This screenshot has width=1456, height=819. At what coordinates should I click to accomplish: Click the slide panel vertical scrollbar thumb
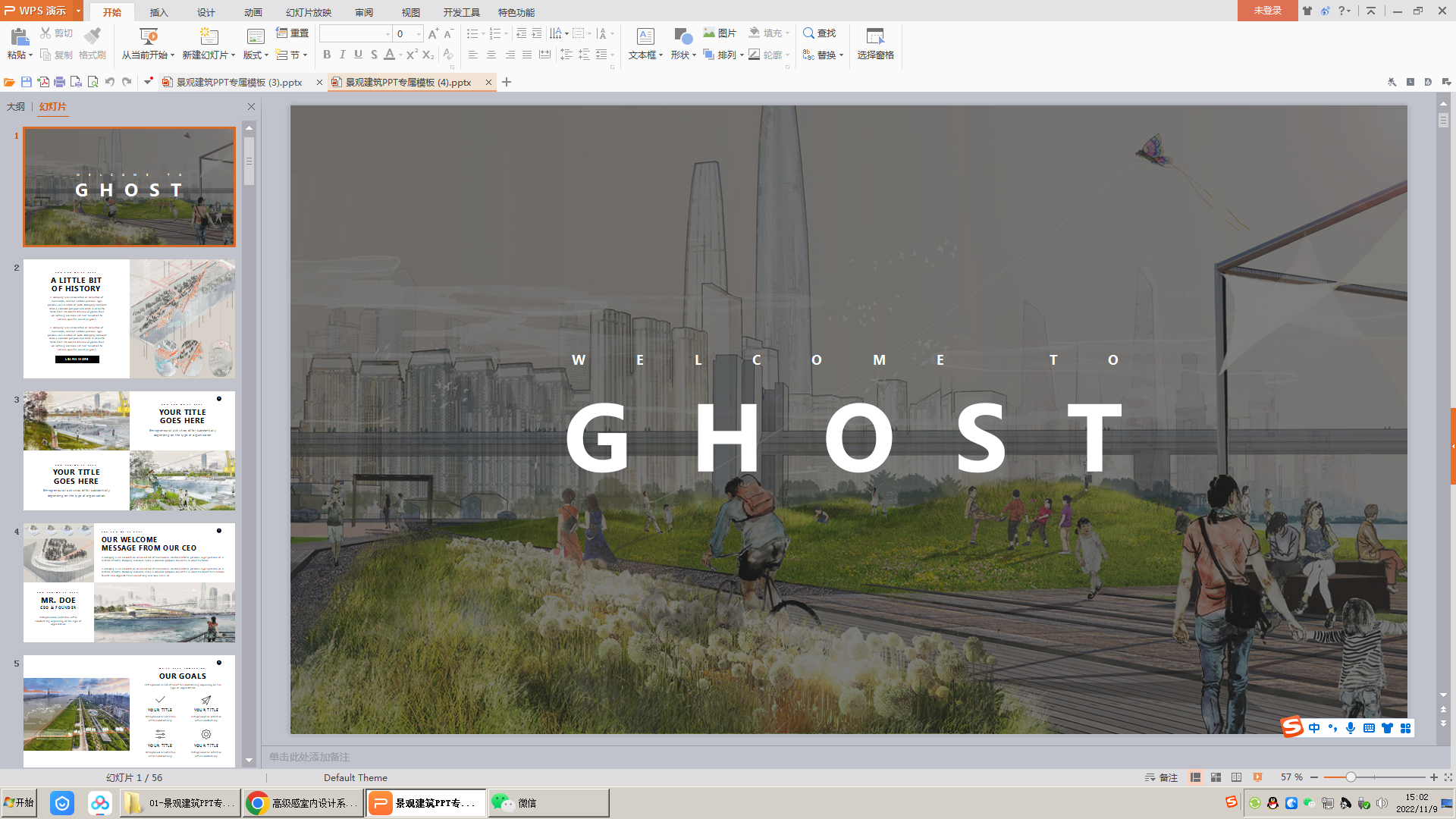pos(249,161)
